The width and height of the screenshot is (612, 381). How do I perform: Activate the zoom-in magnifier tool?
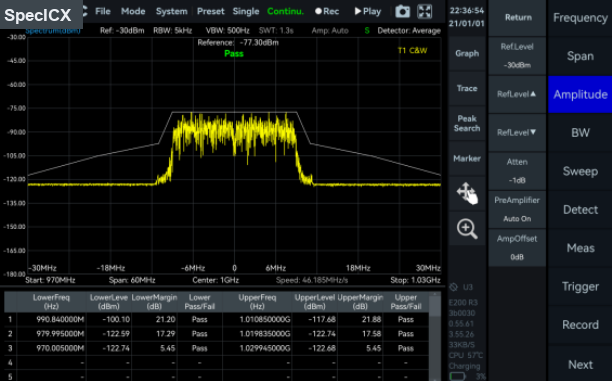(x=467, y=228)
